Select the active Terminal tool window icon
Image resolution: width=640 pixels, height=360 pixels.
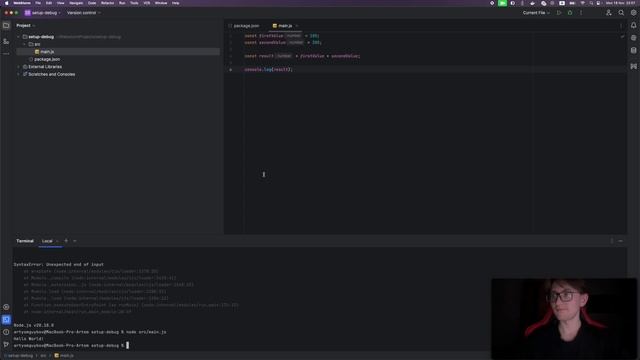tap(6, 320)
